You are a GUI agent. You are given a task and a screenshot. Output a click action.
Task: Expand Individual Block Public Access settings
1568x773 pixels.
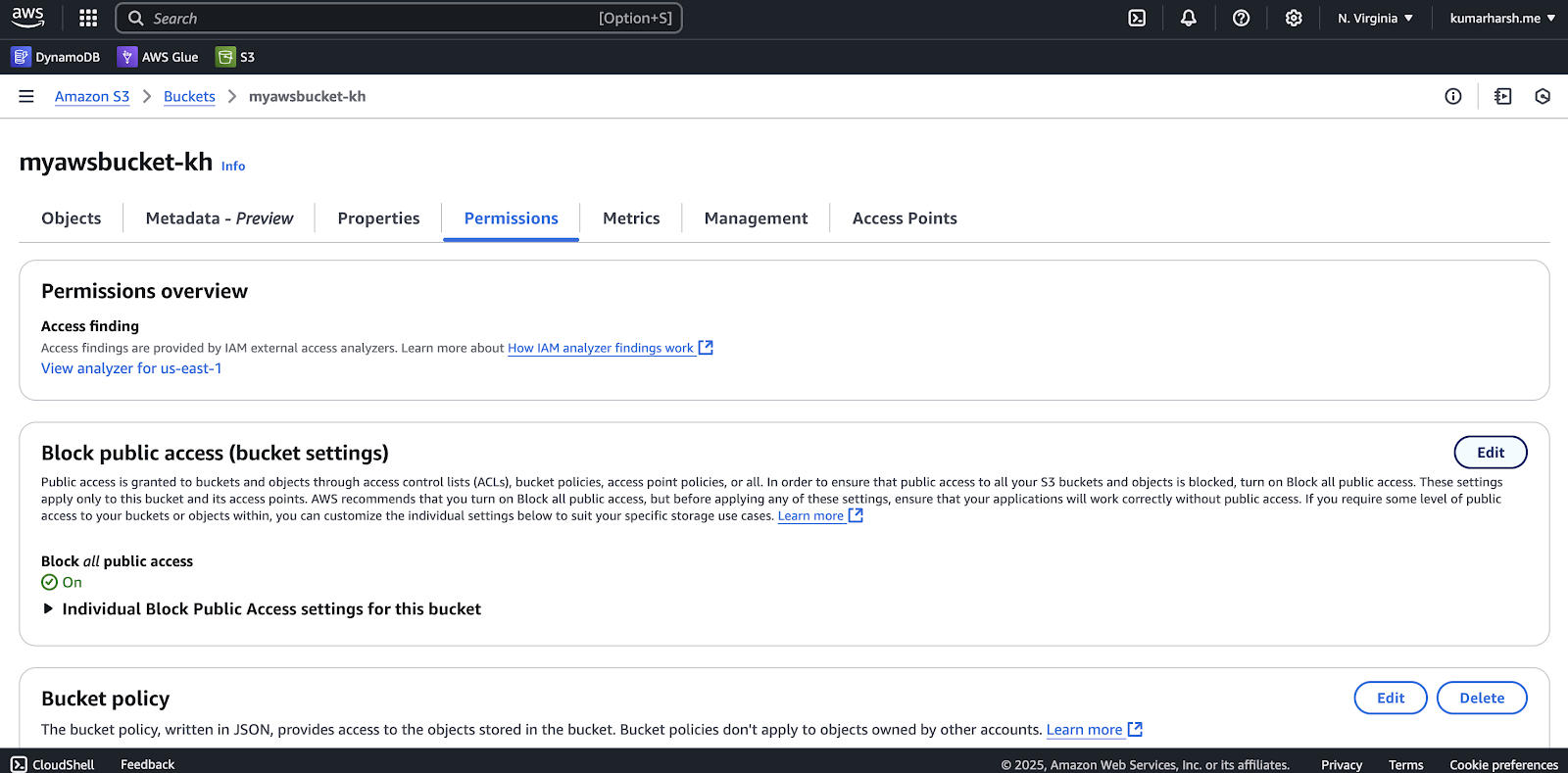point(262,609)
